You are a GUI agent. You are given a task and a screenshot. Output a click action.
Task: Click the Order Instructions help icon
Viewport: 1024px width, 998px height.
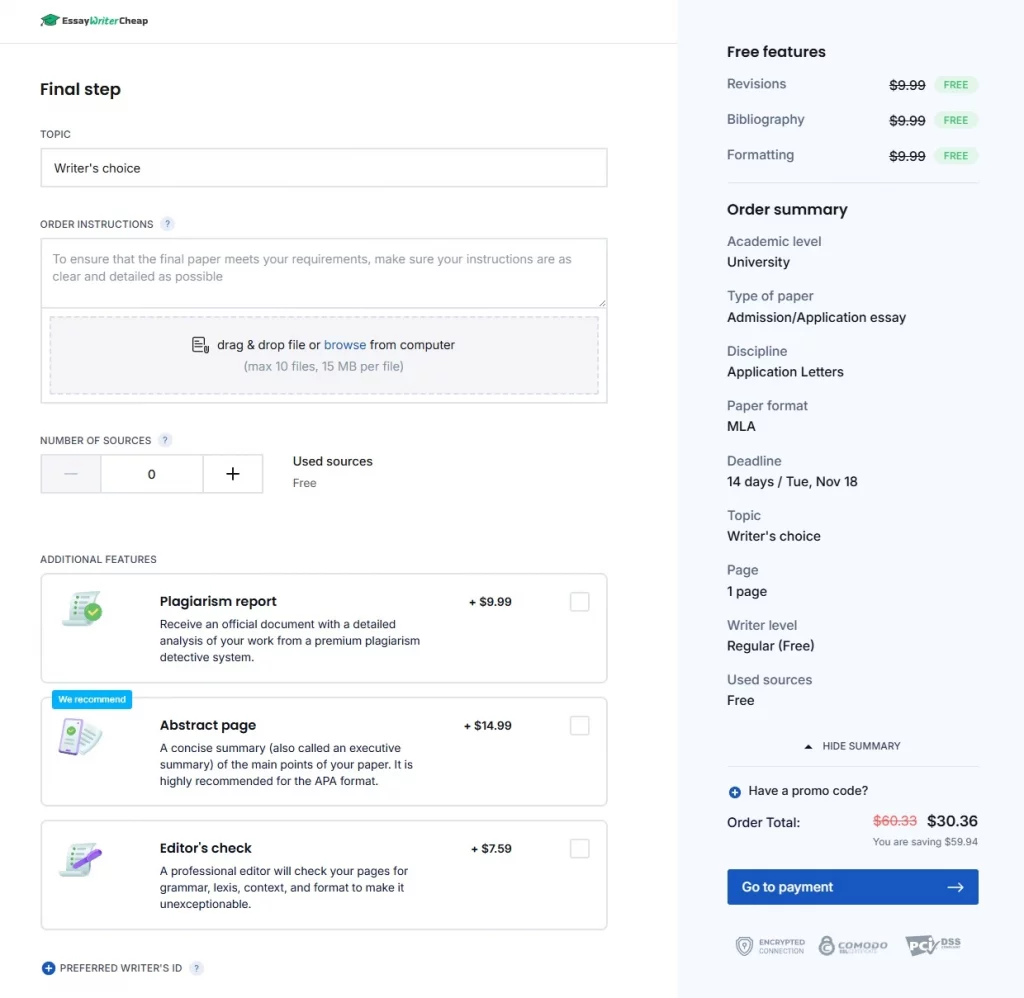click(167, 224)
